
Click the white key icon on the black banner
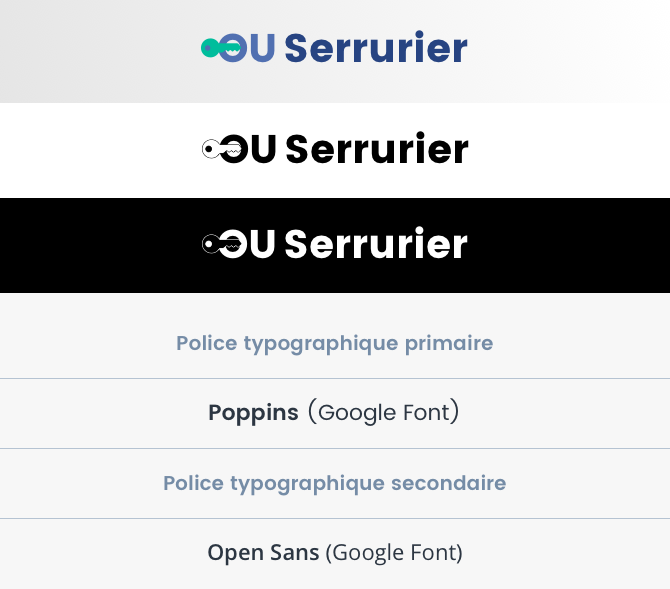coord(221,244)
